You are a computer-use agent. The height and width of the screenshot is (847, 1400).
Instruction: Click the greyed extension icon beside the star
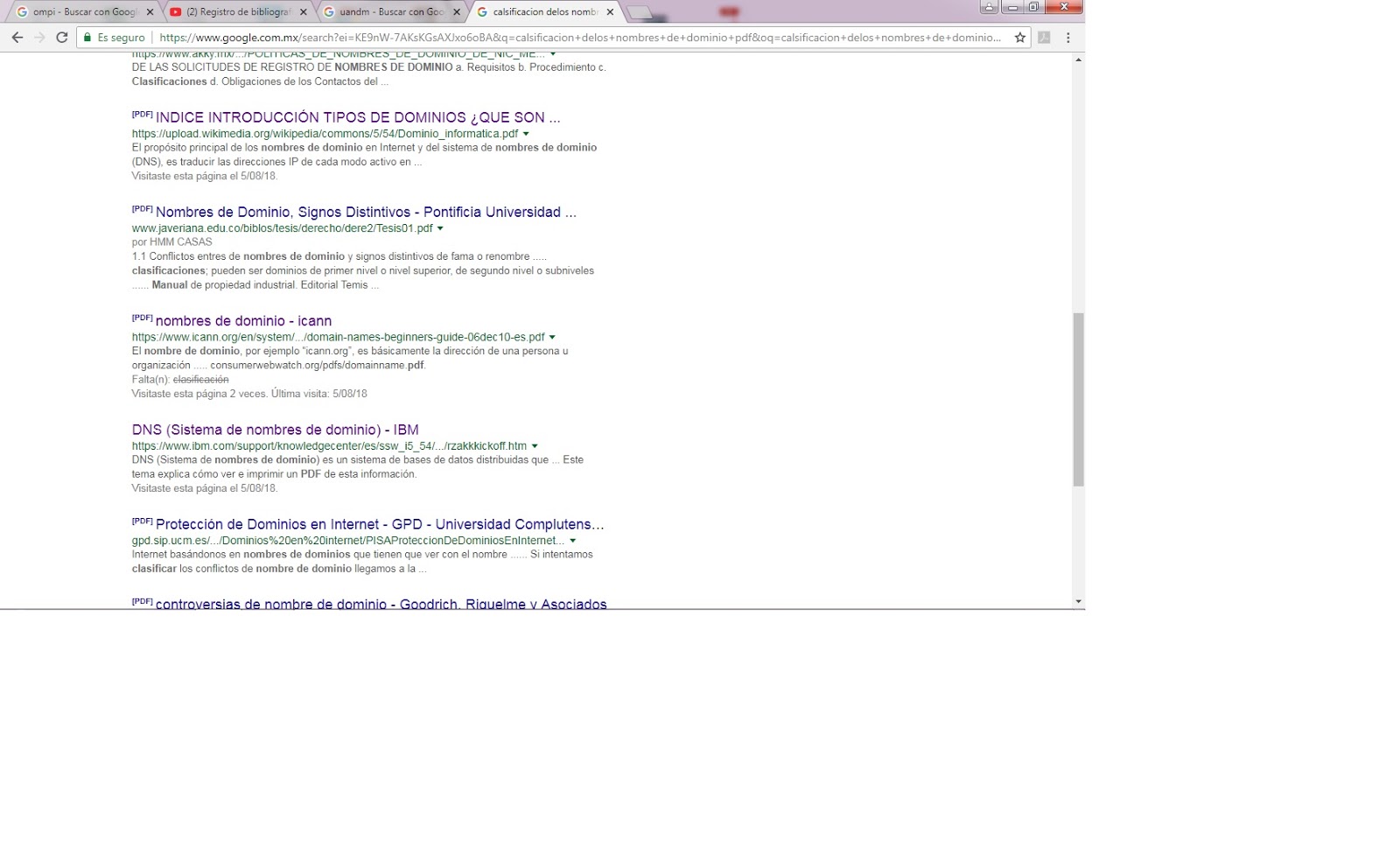[x=1044, y=38]
